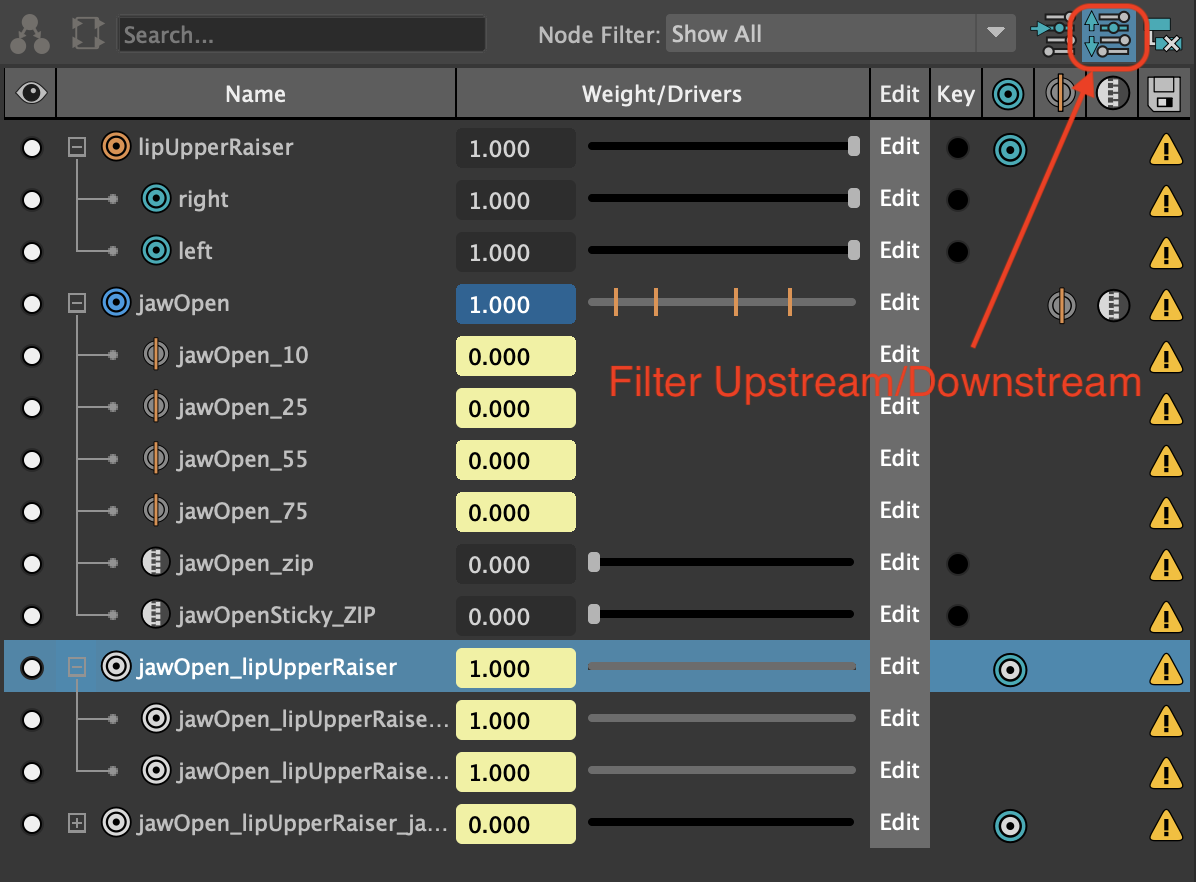The height and width of the screenshot is (882, 1196).
Task: Click Edit button for jawOpen_lipUpperRaiser
Action: (899, 666)
